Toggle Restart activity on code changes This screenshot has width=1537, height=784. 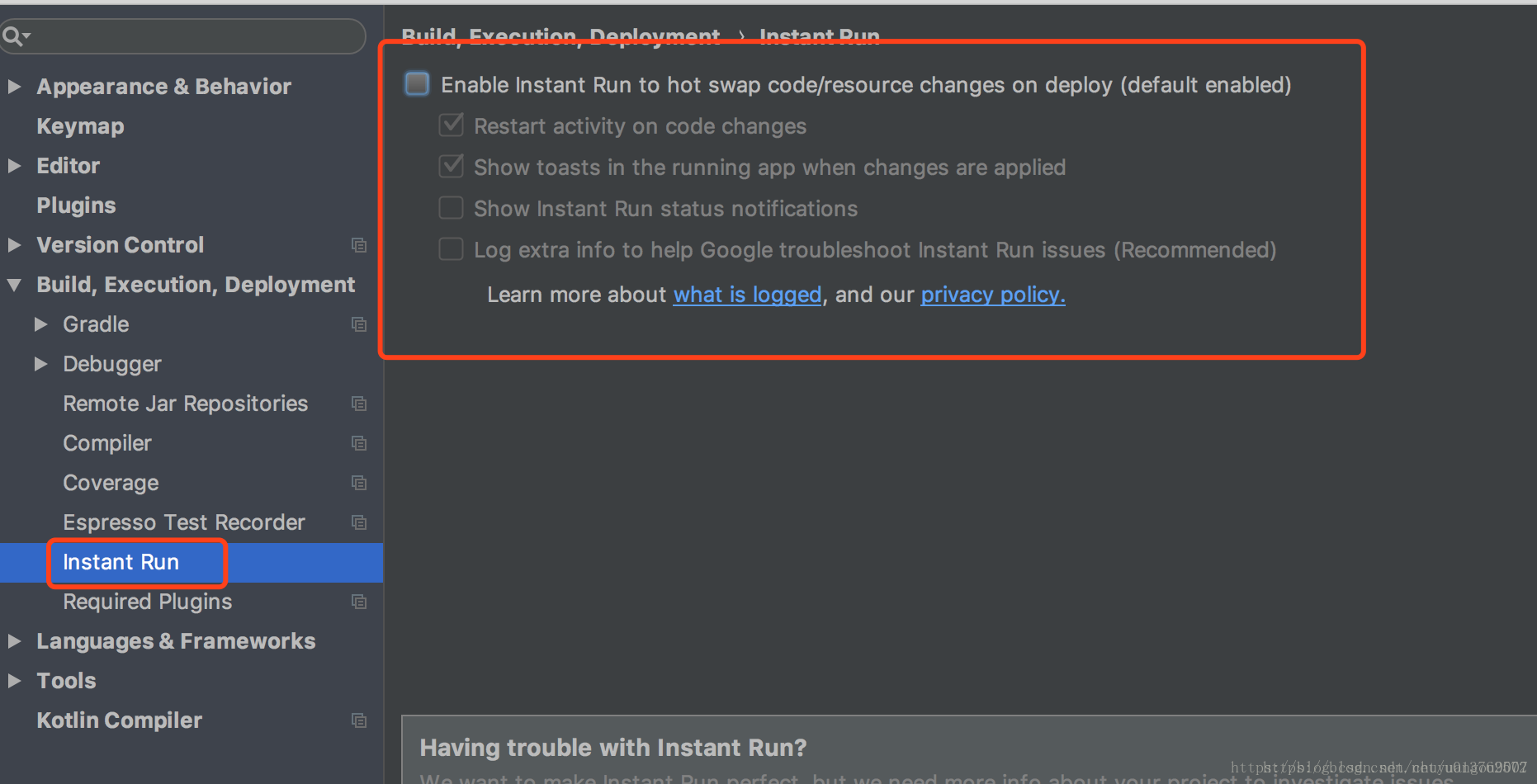[x=451, y=125]
